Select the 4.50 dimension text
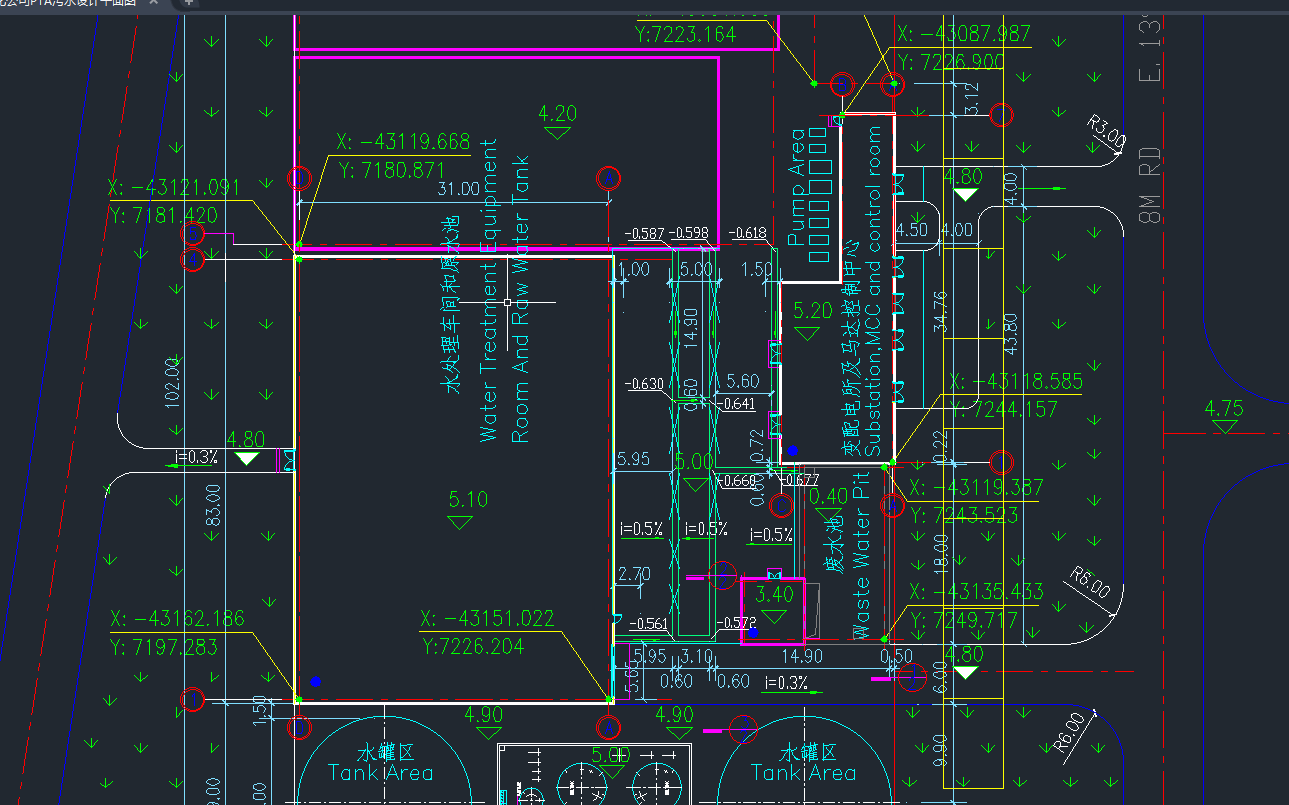This screenshot has width=1289, height=805. (912, 230)
